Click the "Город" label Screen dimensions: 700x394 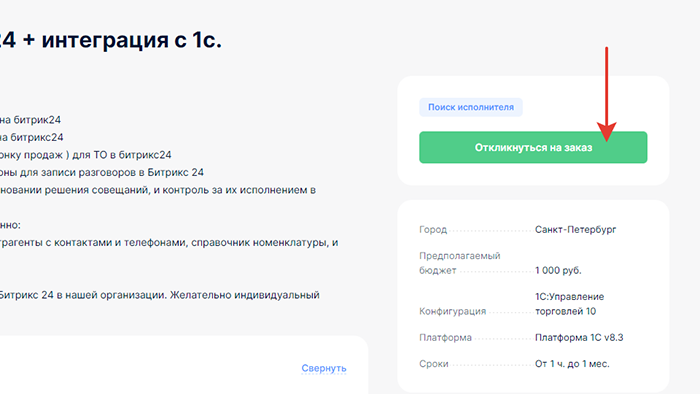point(433,229)
